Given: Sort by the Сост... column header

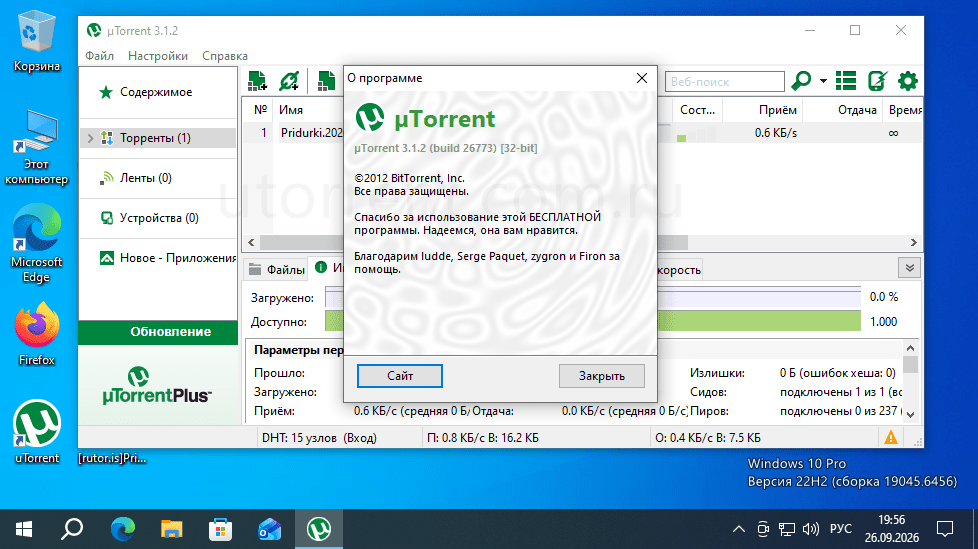Looking at the screenshot, I should point(697,110).
